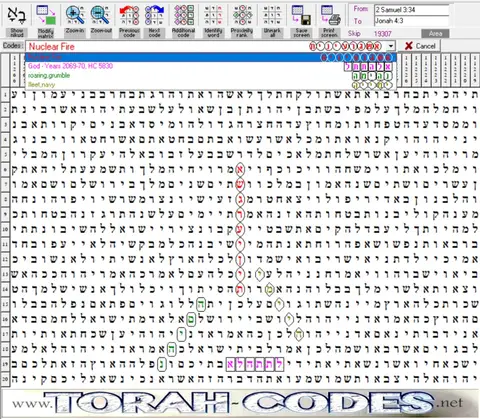Select matrix row number 6 header
Screen dimensions: 480x419
(x=5, y=170)
